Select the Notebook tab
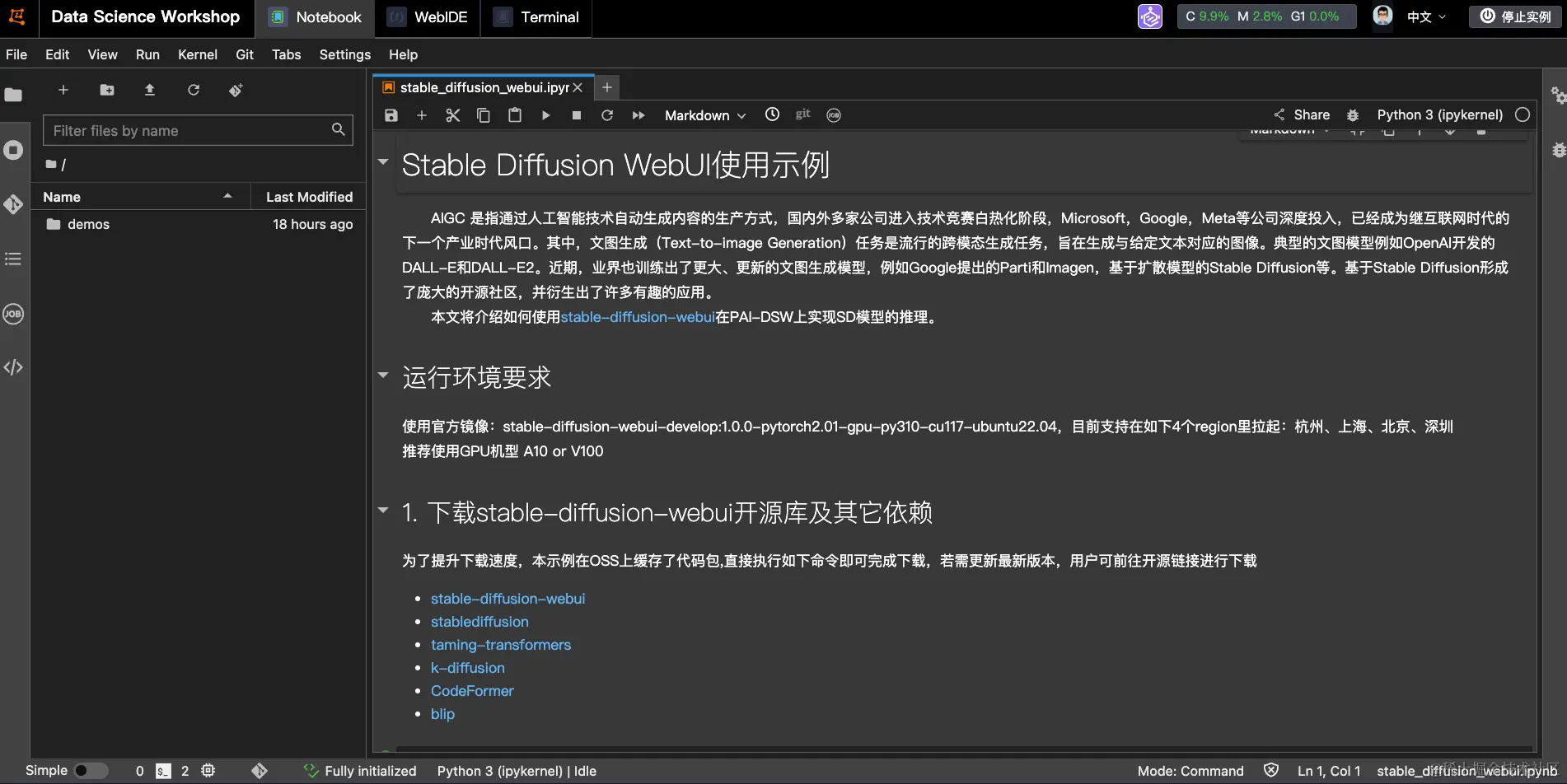This screenshot has height=784, width=1567. (x=316, y=17)
